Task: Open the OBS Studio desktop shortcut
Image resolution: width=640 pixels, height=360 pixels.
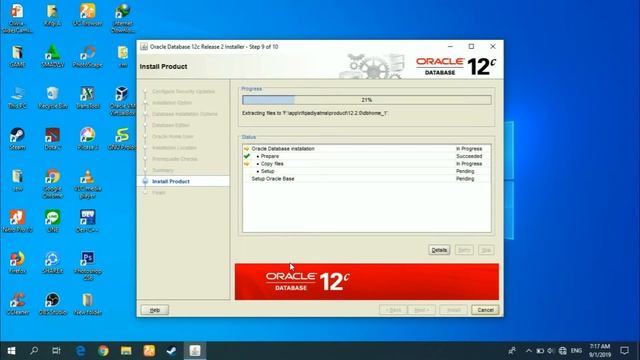Action: [53, 304]
